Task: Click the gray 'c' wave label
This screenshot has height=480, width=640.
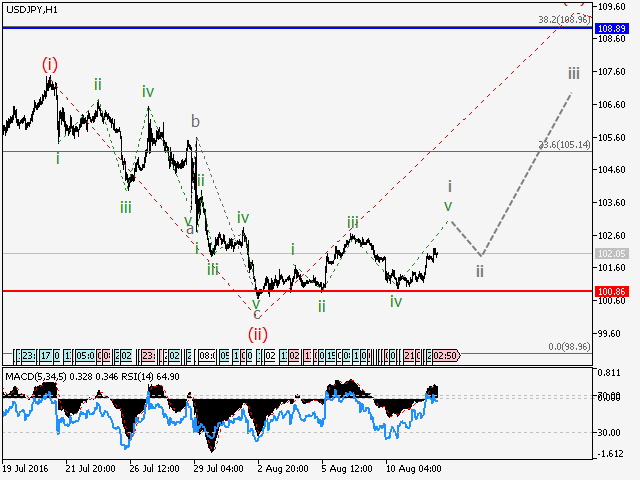Action: (x=257, y=314)
